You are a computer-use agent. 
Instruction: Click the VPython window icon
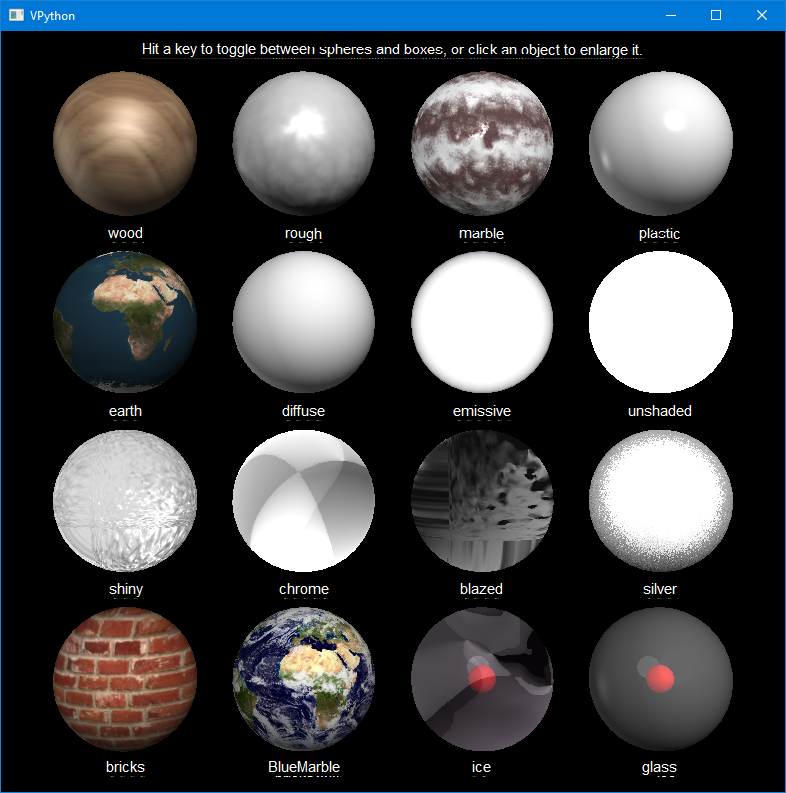(x=16, y=15)
